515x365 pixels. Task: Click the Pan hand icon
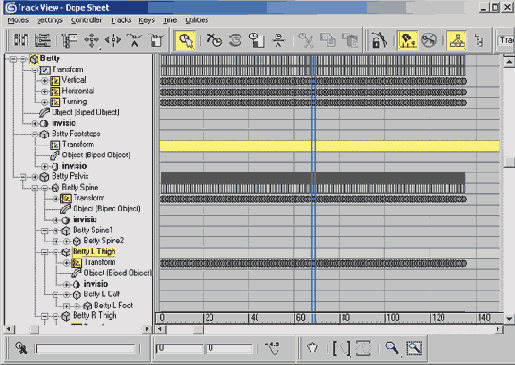pyautogui.click(x=312, y=348)
